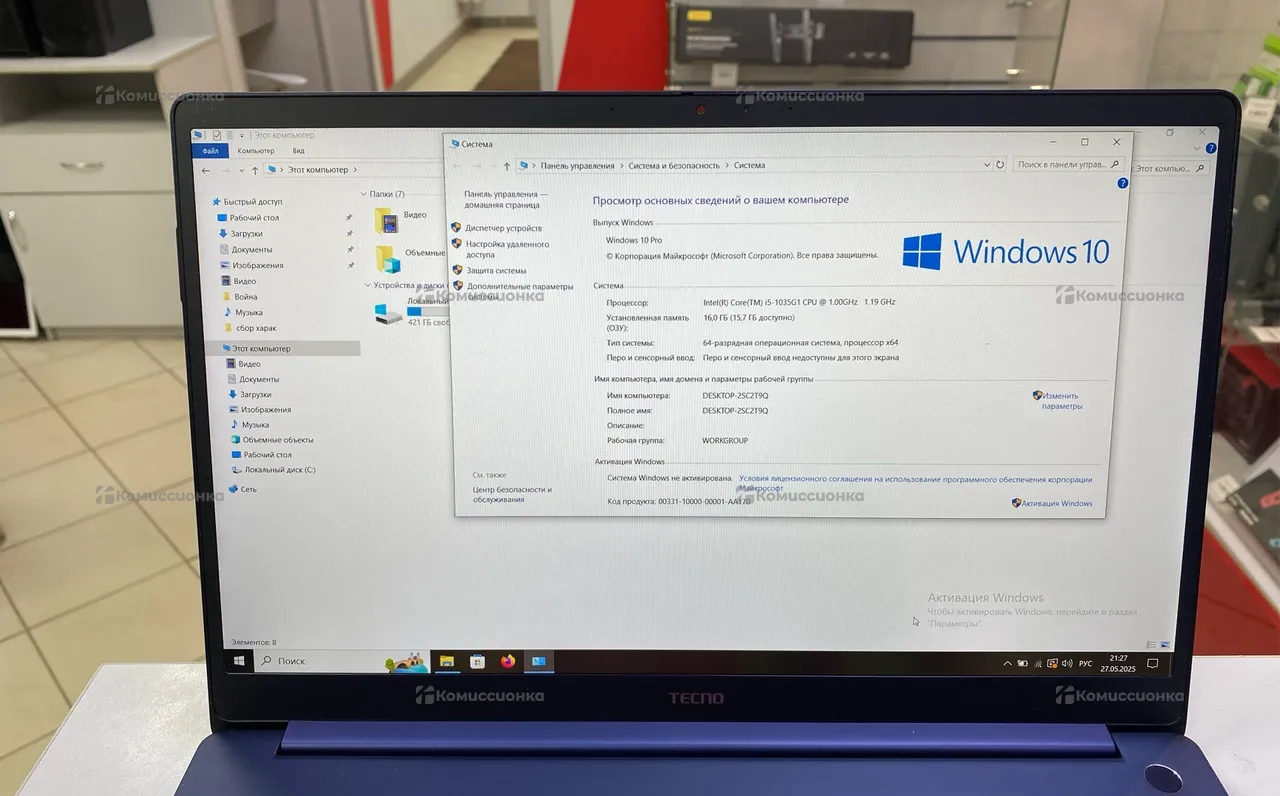This screenshot has height=796, width=1280.
Task: Click search field in Control Panel
Action: pyautogui.click(x=1069, y=164)
